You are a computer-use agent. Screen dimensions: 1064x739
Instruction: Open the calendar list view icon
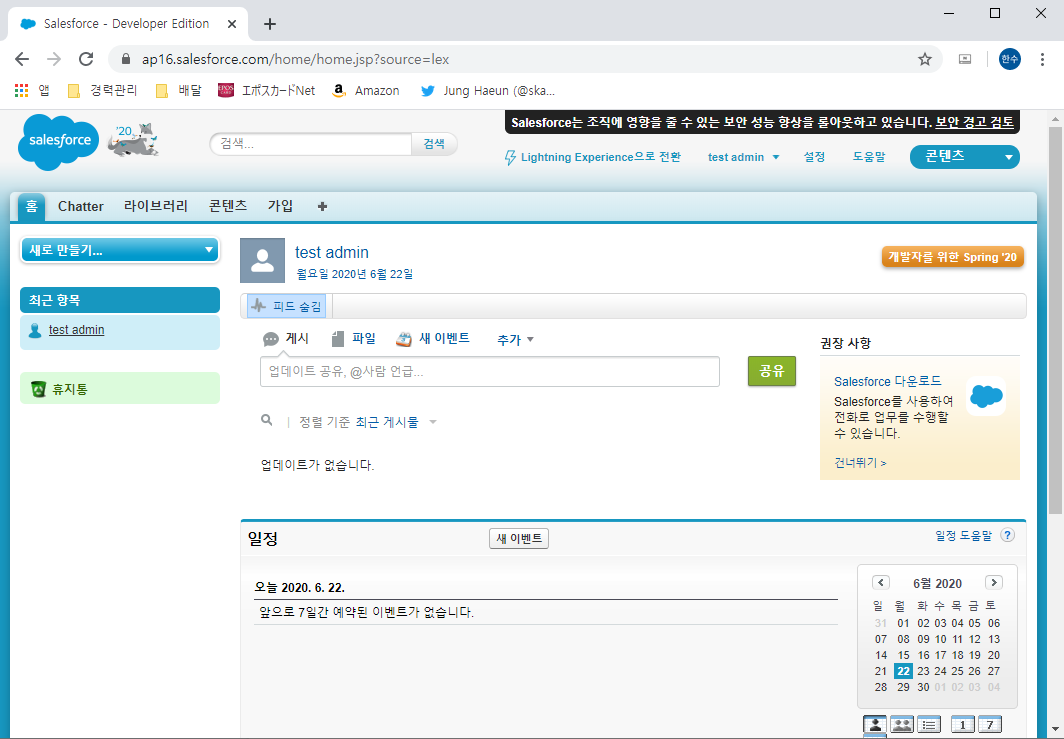point(929,725)
